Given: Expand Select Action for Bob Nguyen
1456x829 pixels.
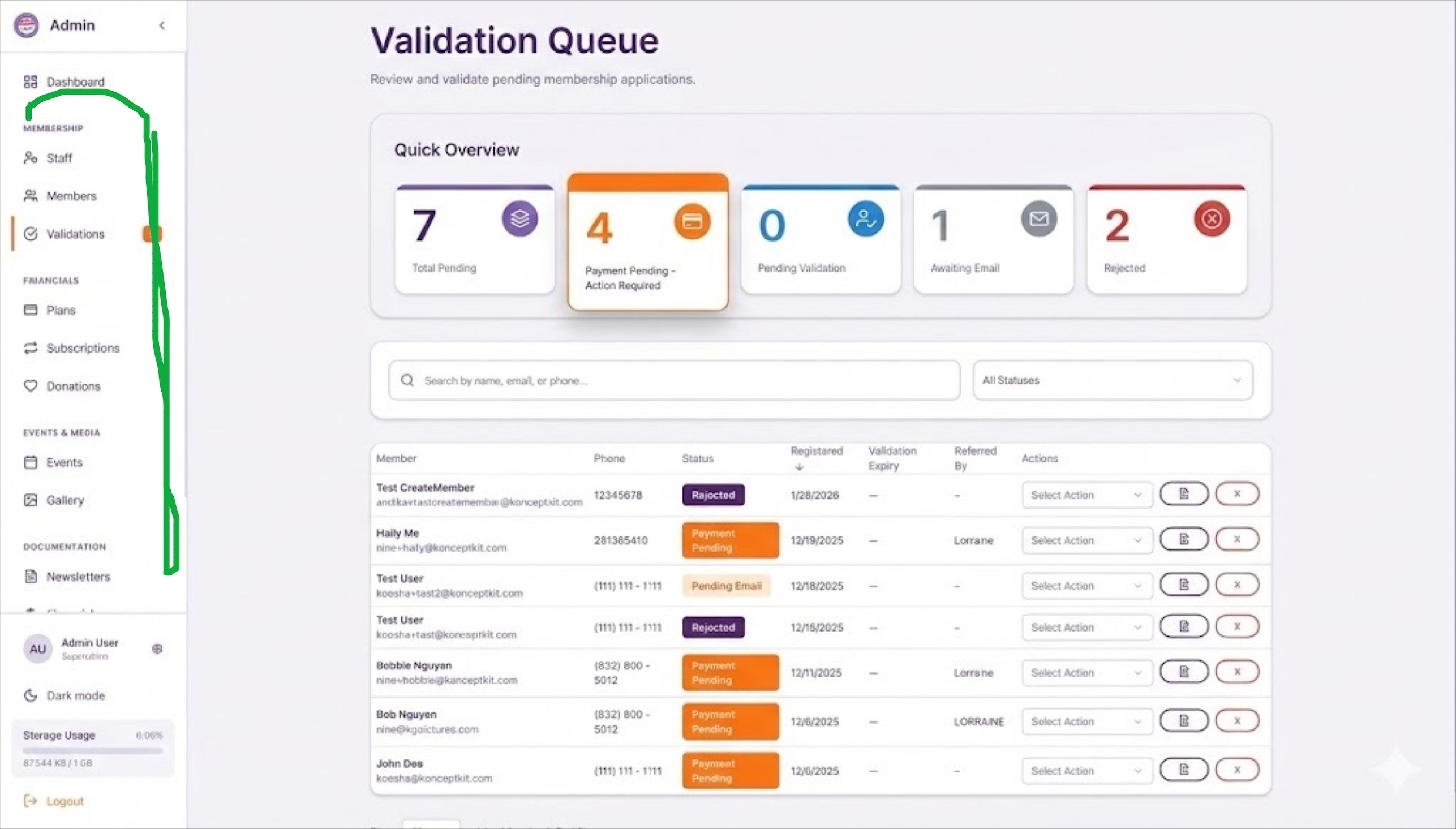Looking at the screenshot, I should point(1086,721).
